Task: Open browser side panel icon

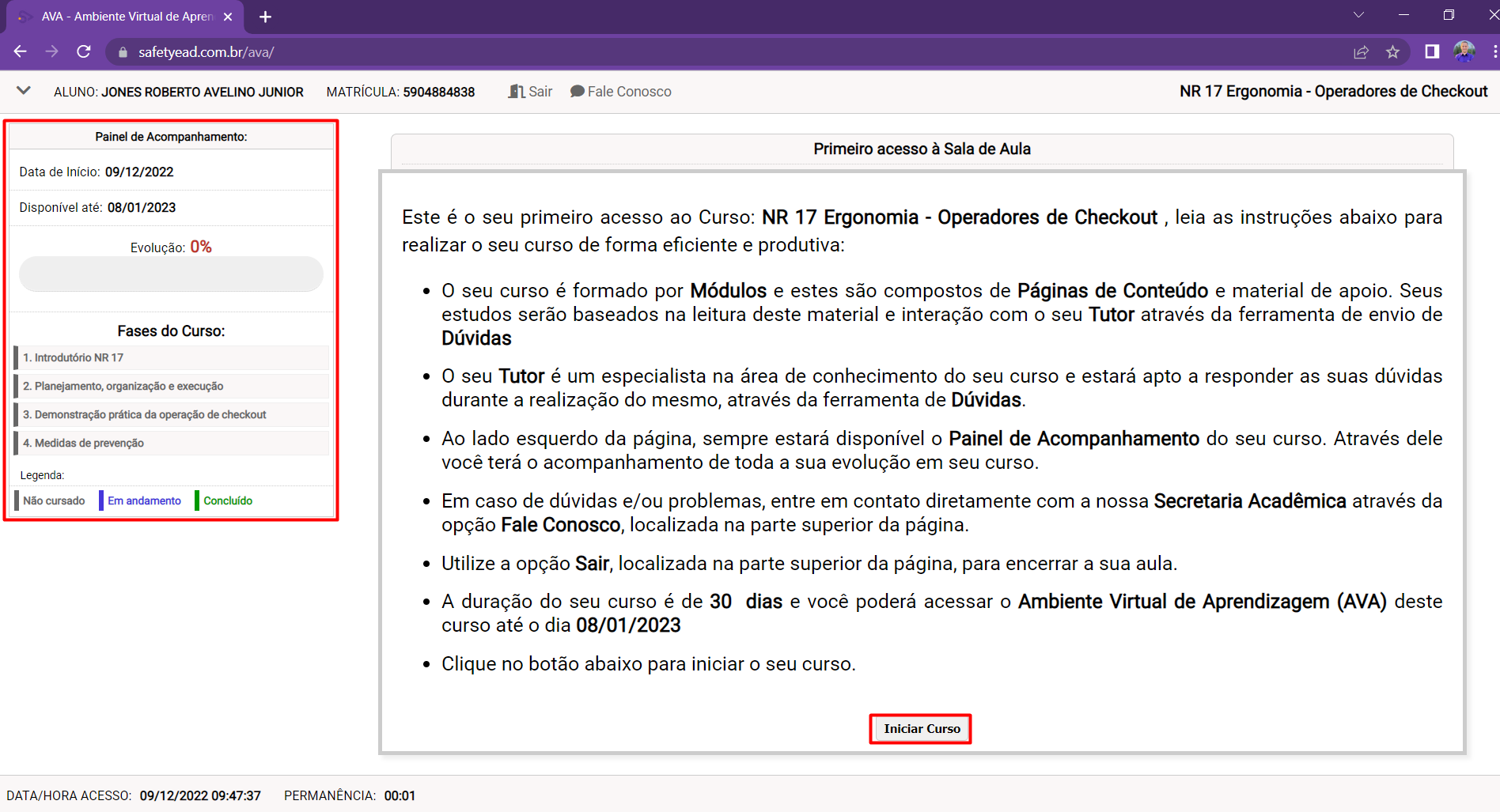Action: click(x=1432, y=51)
